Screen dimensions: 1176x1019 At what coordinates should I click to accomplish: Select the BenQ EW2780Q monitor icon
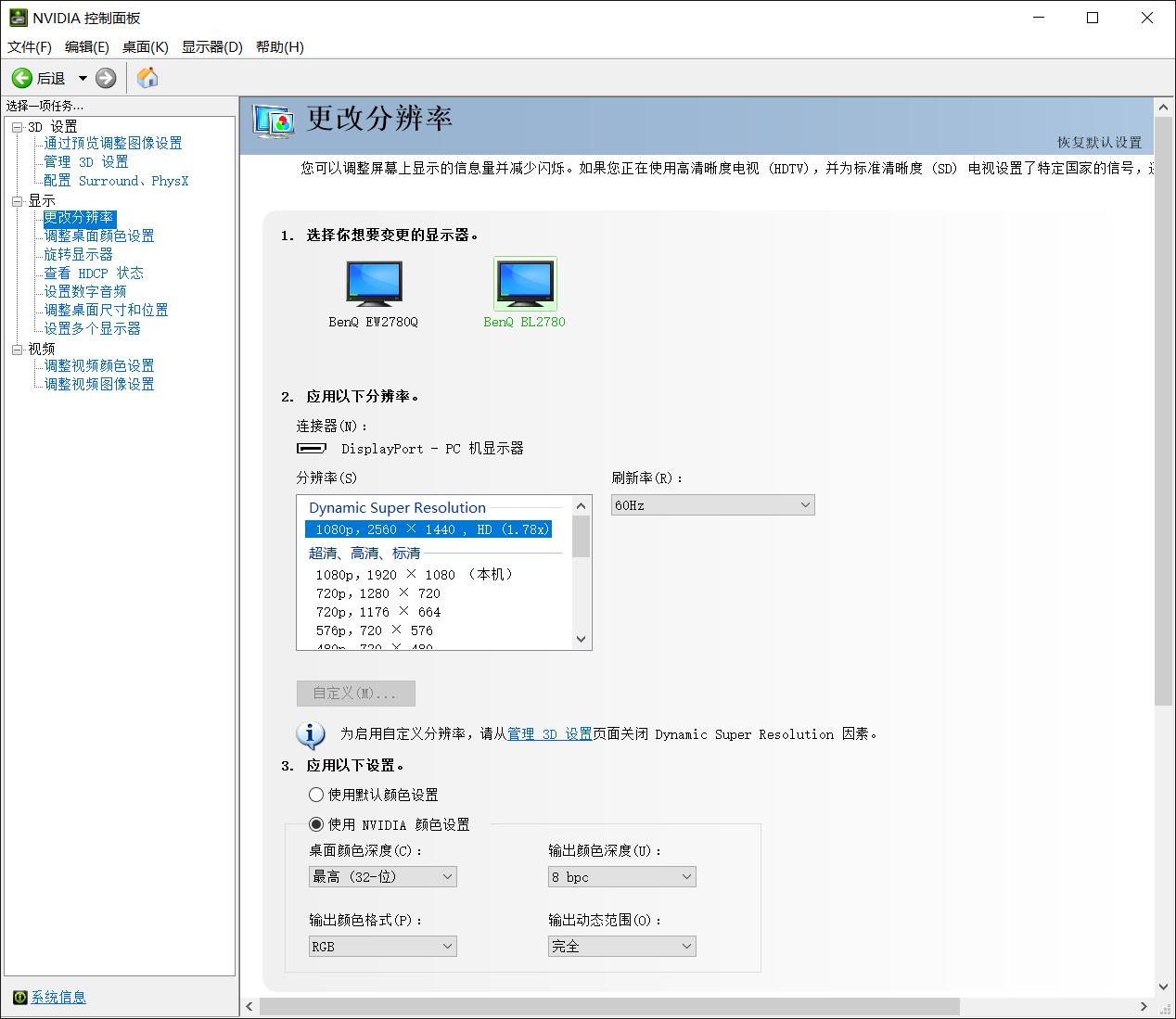click(x=374, y=283)
